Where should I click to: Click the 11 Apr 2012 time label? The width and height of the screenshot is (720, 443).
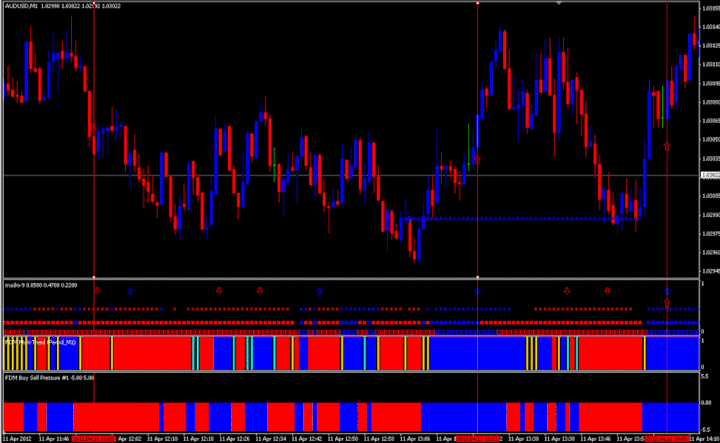(x=17, y=439)
